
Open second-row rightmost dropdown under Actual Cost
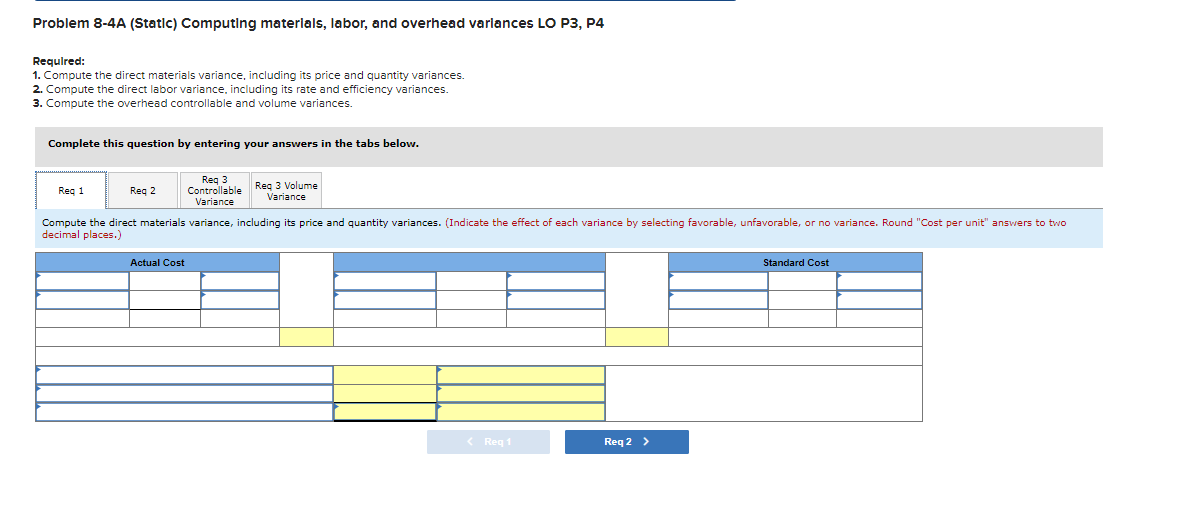click(240, 300)
